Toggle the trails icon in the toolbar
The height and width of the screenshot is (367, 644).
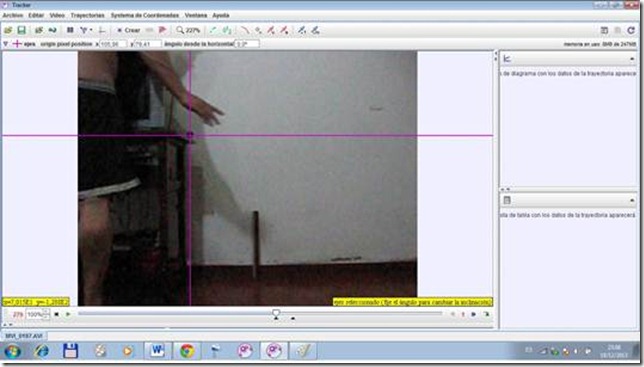click(x=213, y=30)
